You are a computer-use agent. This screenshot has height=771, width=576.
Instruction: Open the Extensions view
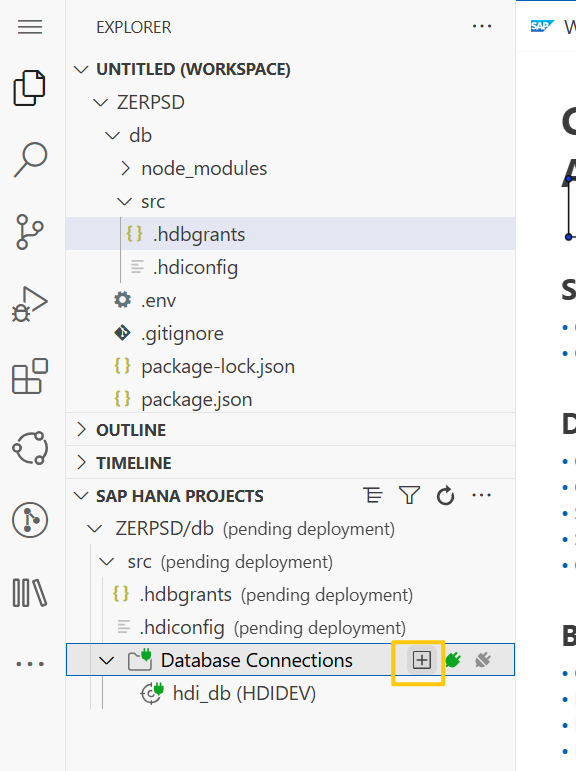pyautogui.click(x=30, y=376)
